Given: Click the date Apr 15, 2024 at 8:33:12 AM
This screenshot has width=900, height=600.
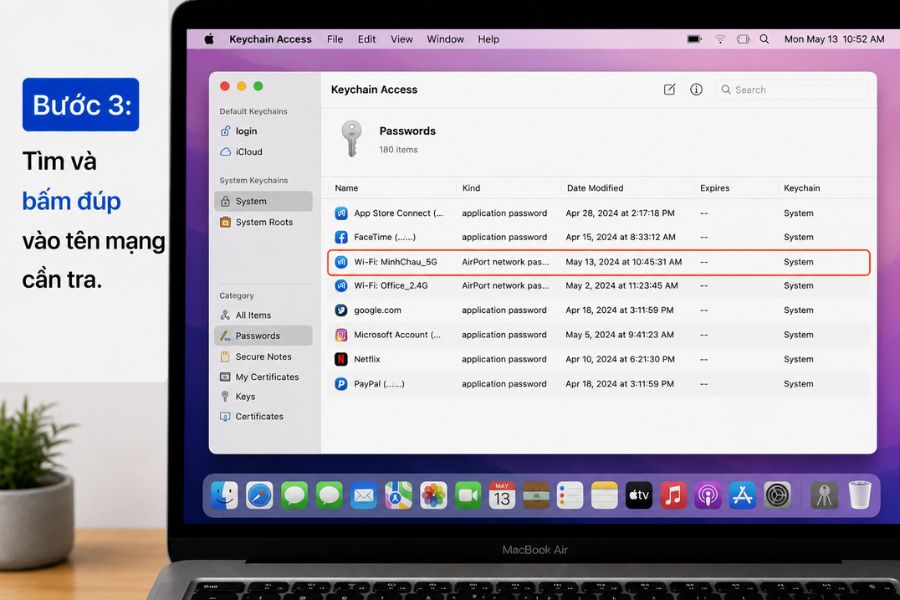Looking at the screenshot, I should pyautogui.click(x=620, y=237).
